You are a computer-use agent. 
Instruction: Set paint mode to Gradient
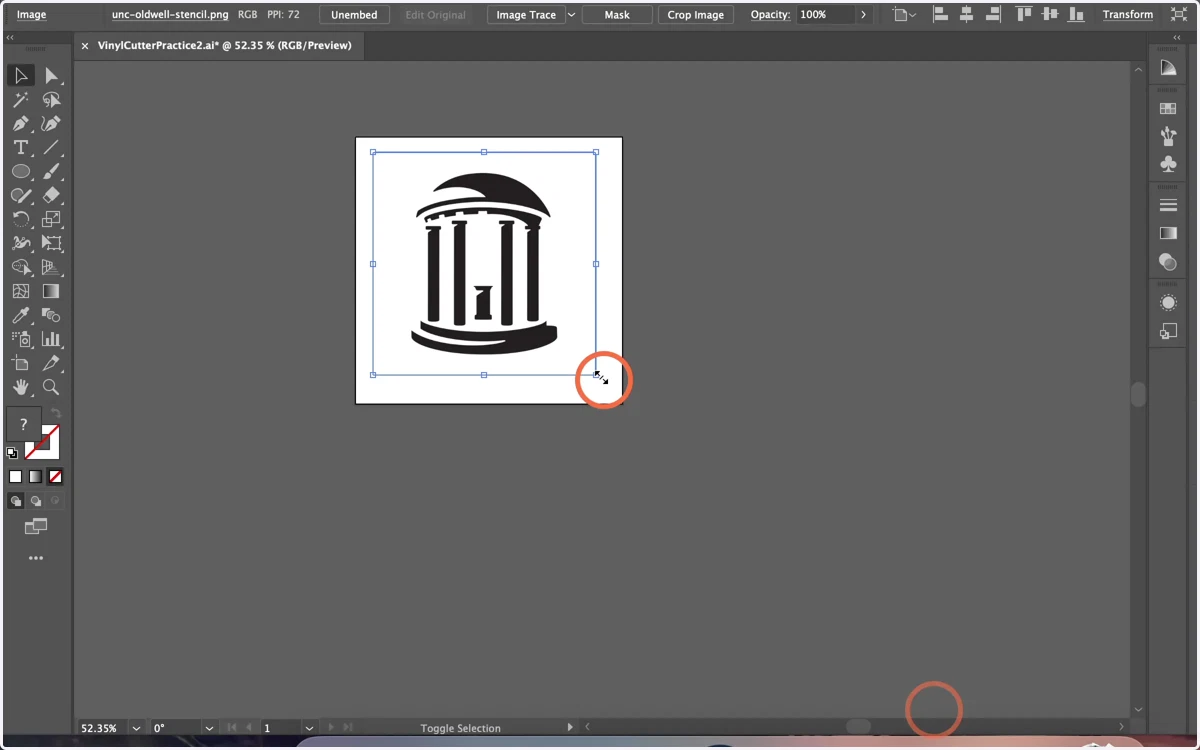point(35,477)
